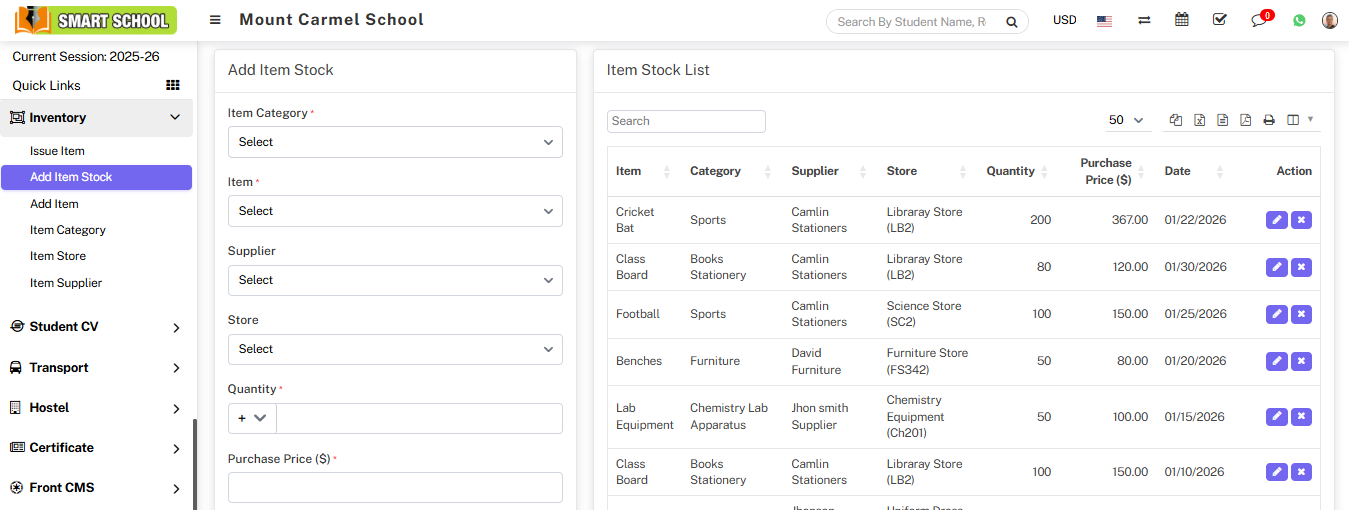
Task: Expand the Transport sidebar menu
Action: [96, 368]
